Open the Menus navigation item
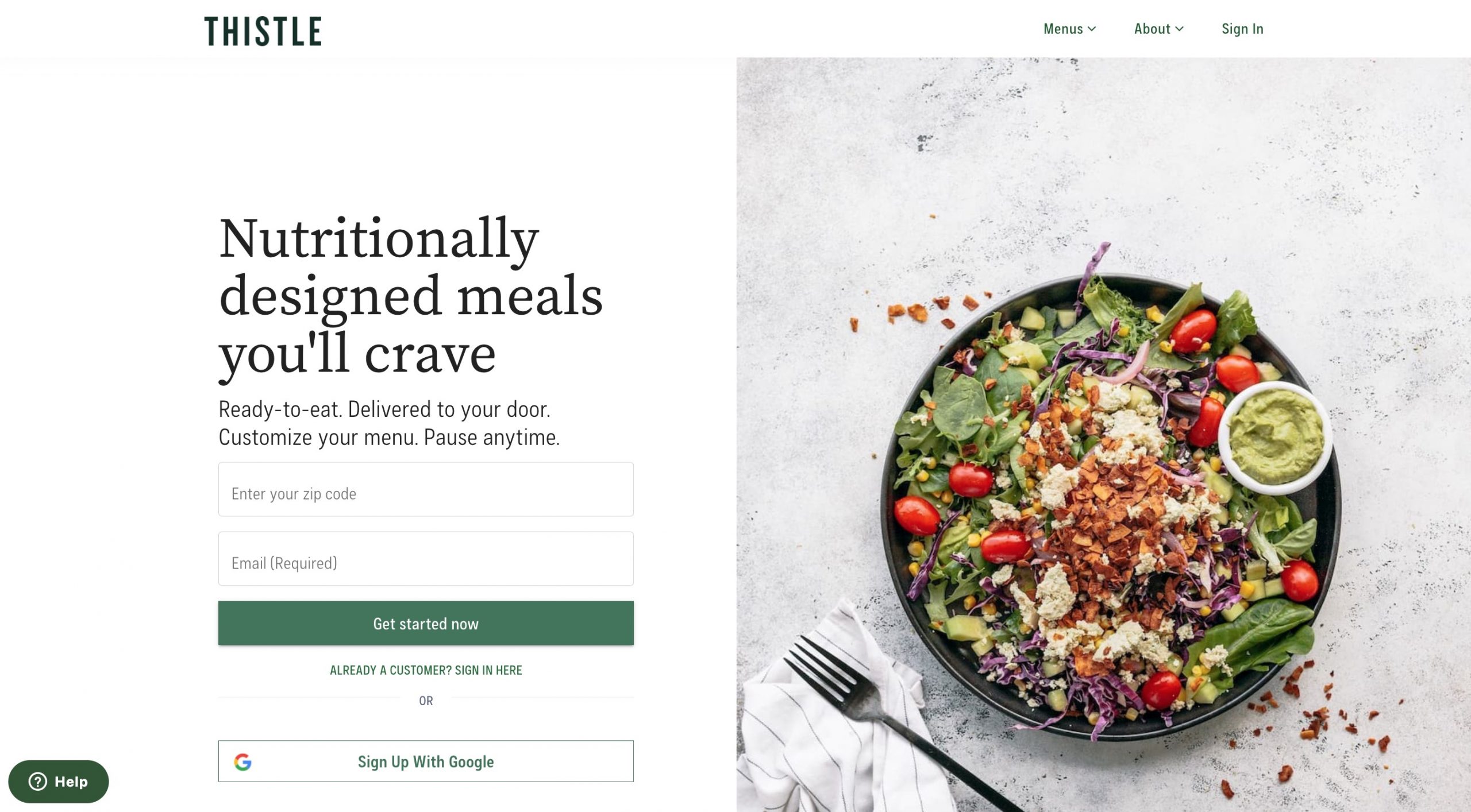The image size is (1471, 812). (1069, 29)
